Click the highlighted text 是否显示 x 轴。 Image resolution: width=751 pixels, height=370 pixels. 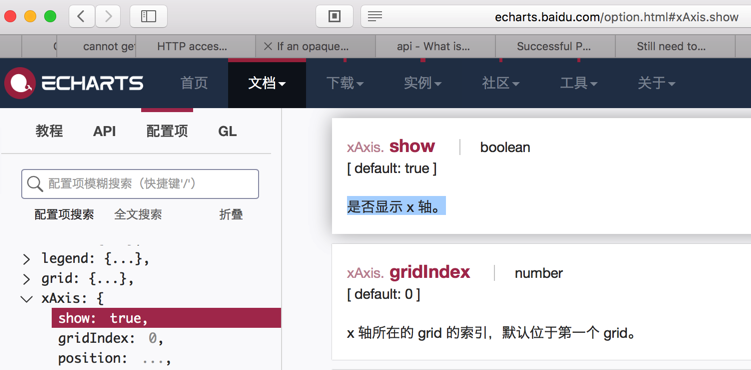pyautogui.click(x=396, y=206)
